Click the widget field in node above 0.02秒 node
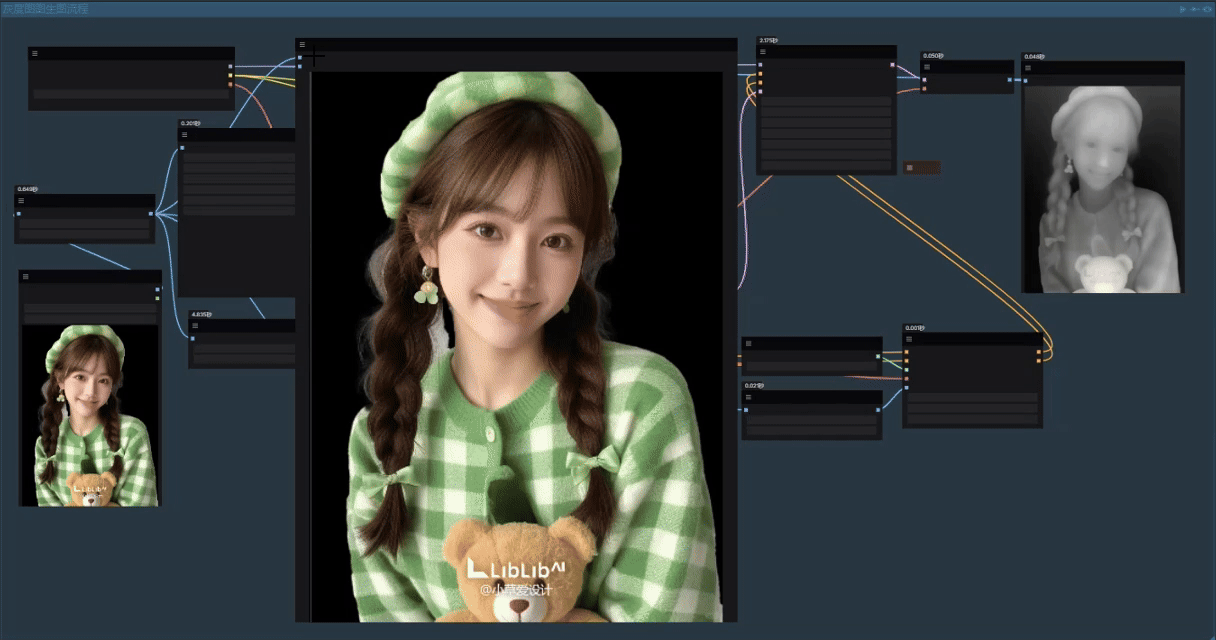The image size is (1216, 640). [811, 365]
